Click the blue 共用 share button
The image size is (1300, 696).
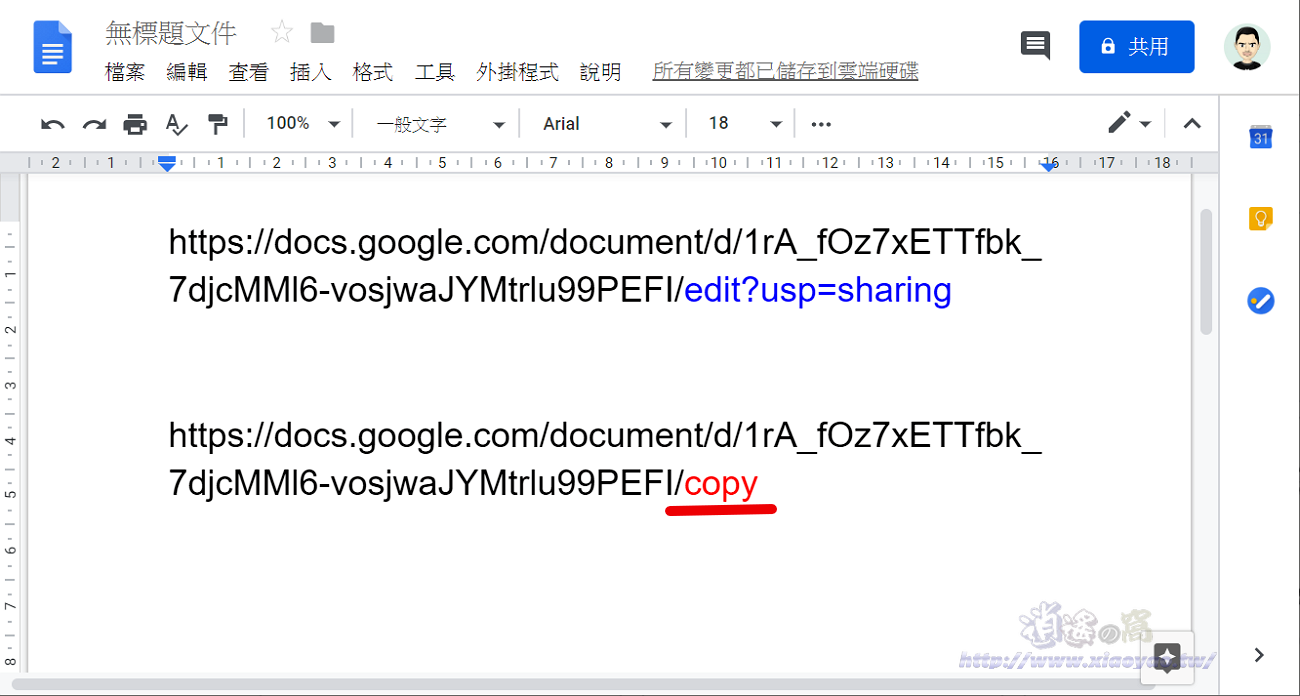1136,47
